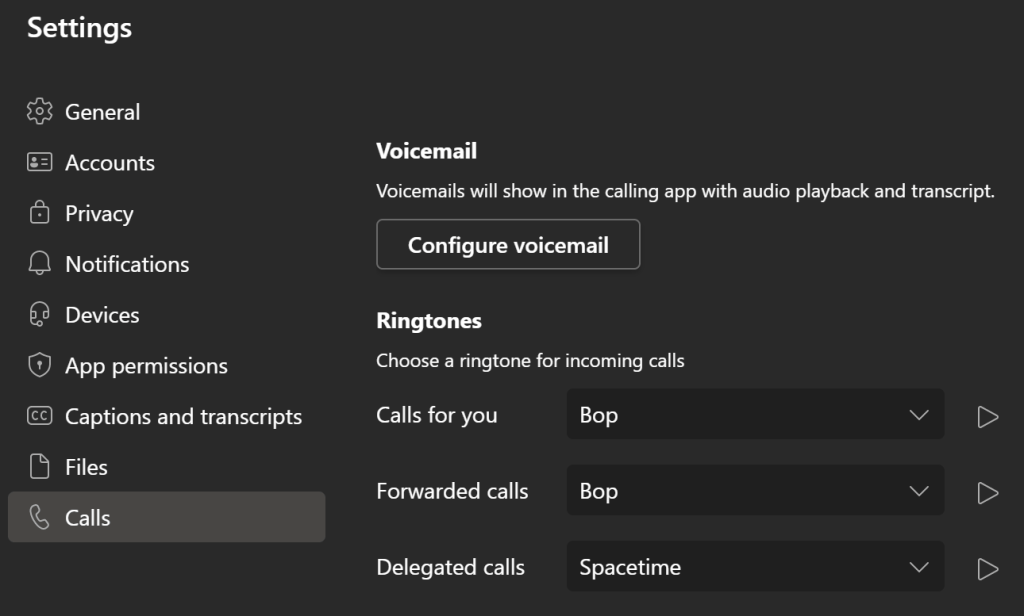This screenshot has height=616, width=1024.
Task: Preview the Calls for you ringtone
Action: click(988, 416)
